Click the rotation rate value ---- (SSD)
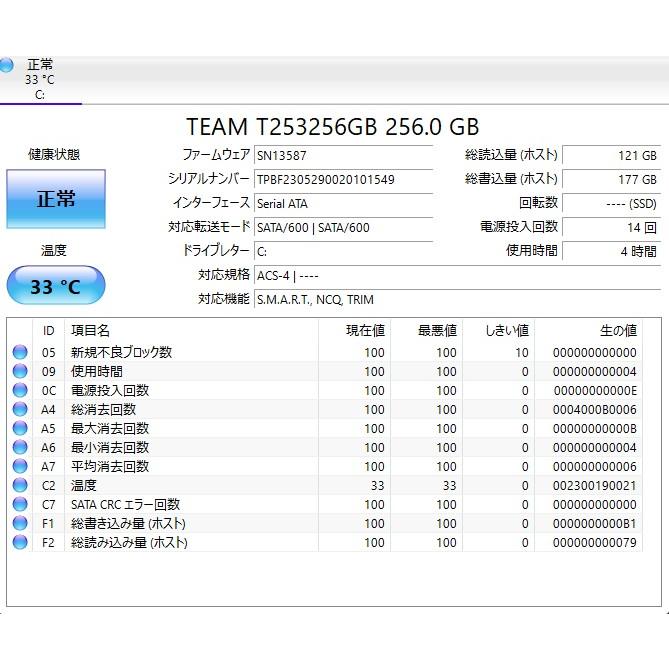The width and height of the screenshot is (669, 669). pos(612,204)
